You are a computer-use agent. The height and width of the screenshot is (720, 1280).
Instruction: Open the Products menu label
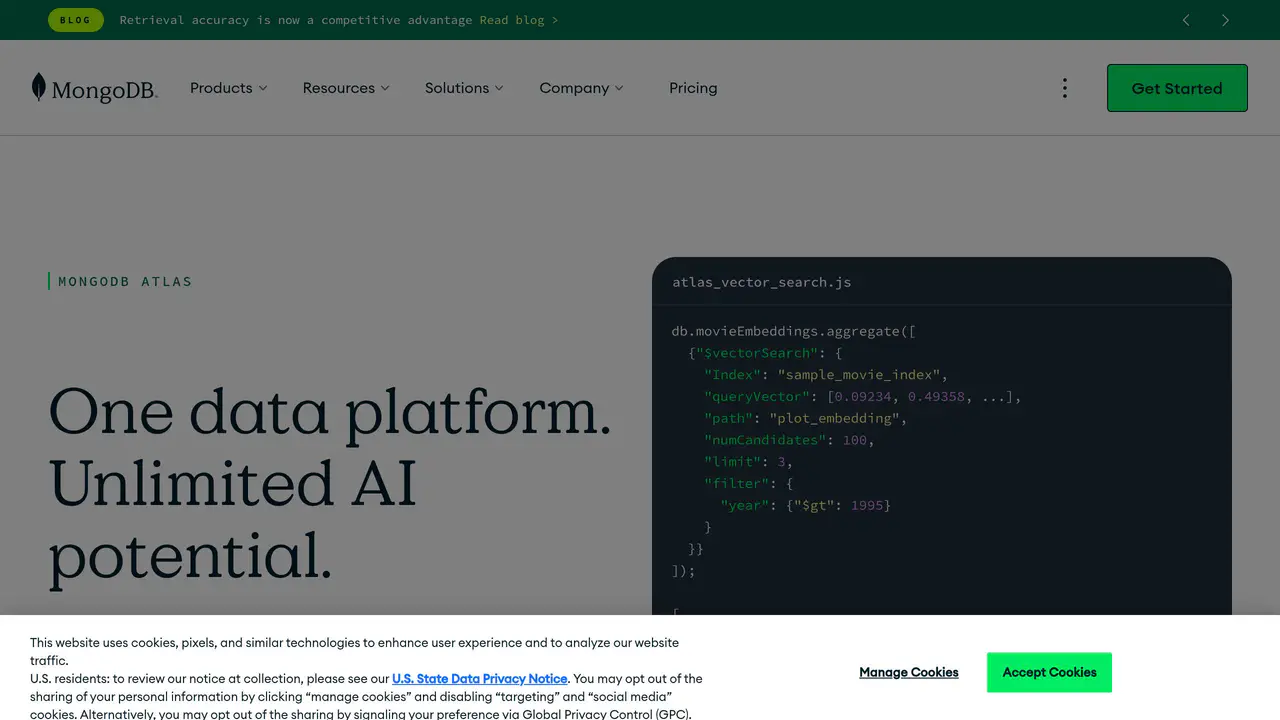click(x=221, y=88)
